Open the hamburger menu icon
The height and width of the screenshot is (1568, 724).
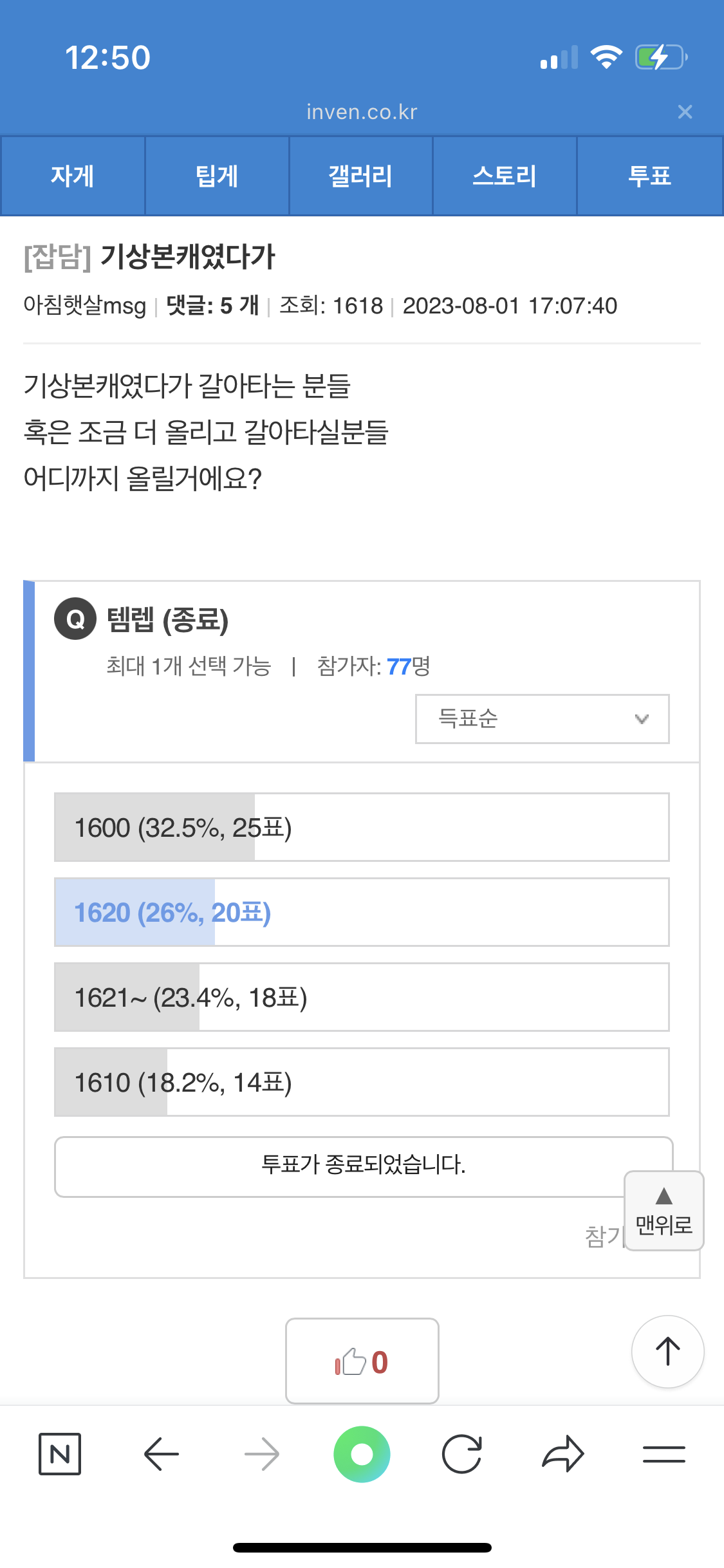[x=664, y=1454]
